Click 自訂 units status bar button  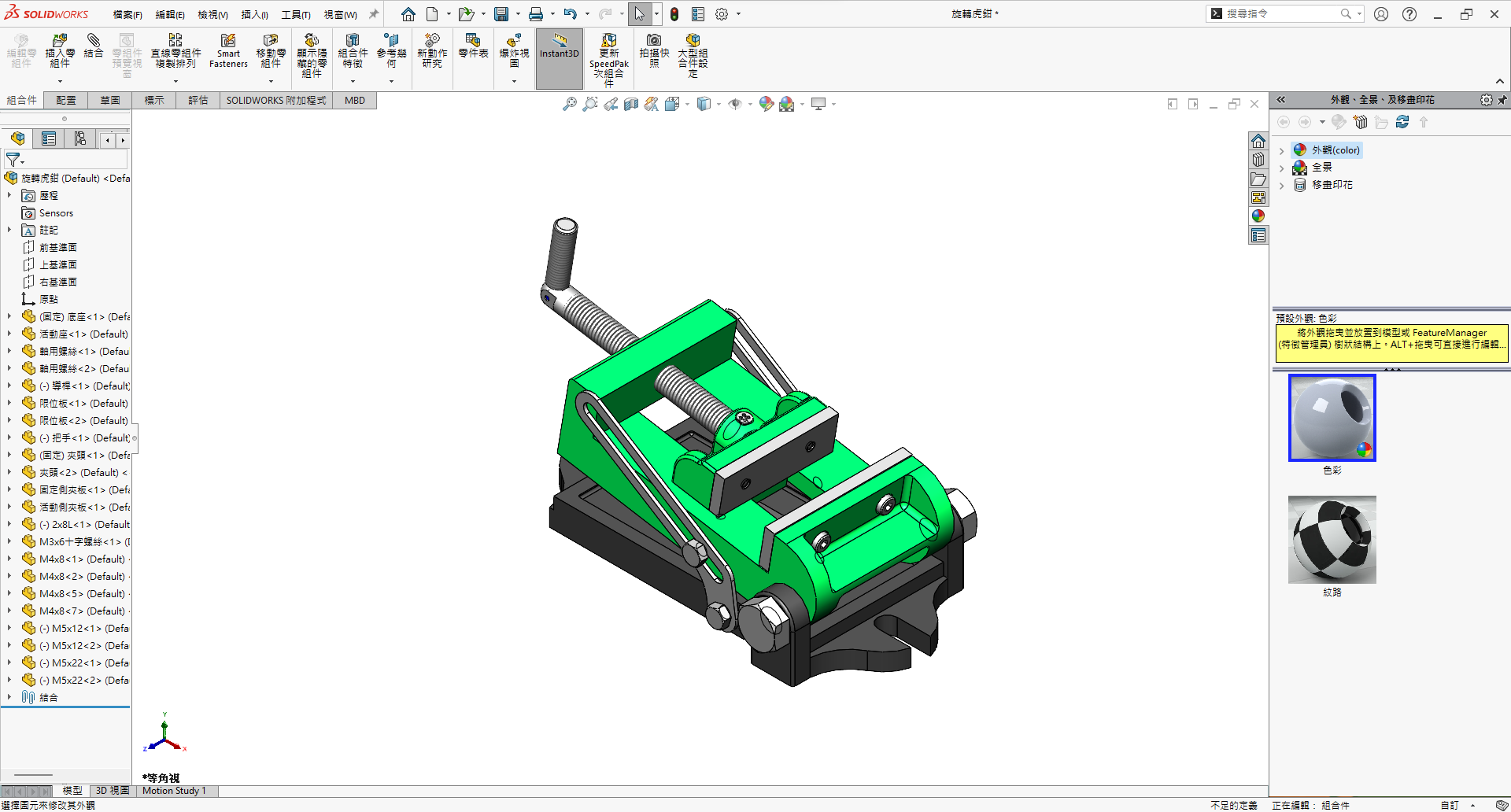point(1449,805)
